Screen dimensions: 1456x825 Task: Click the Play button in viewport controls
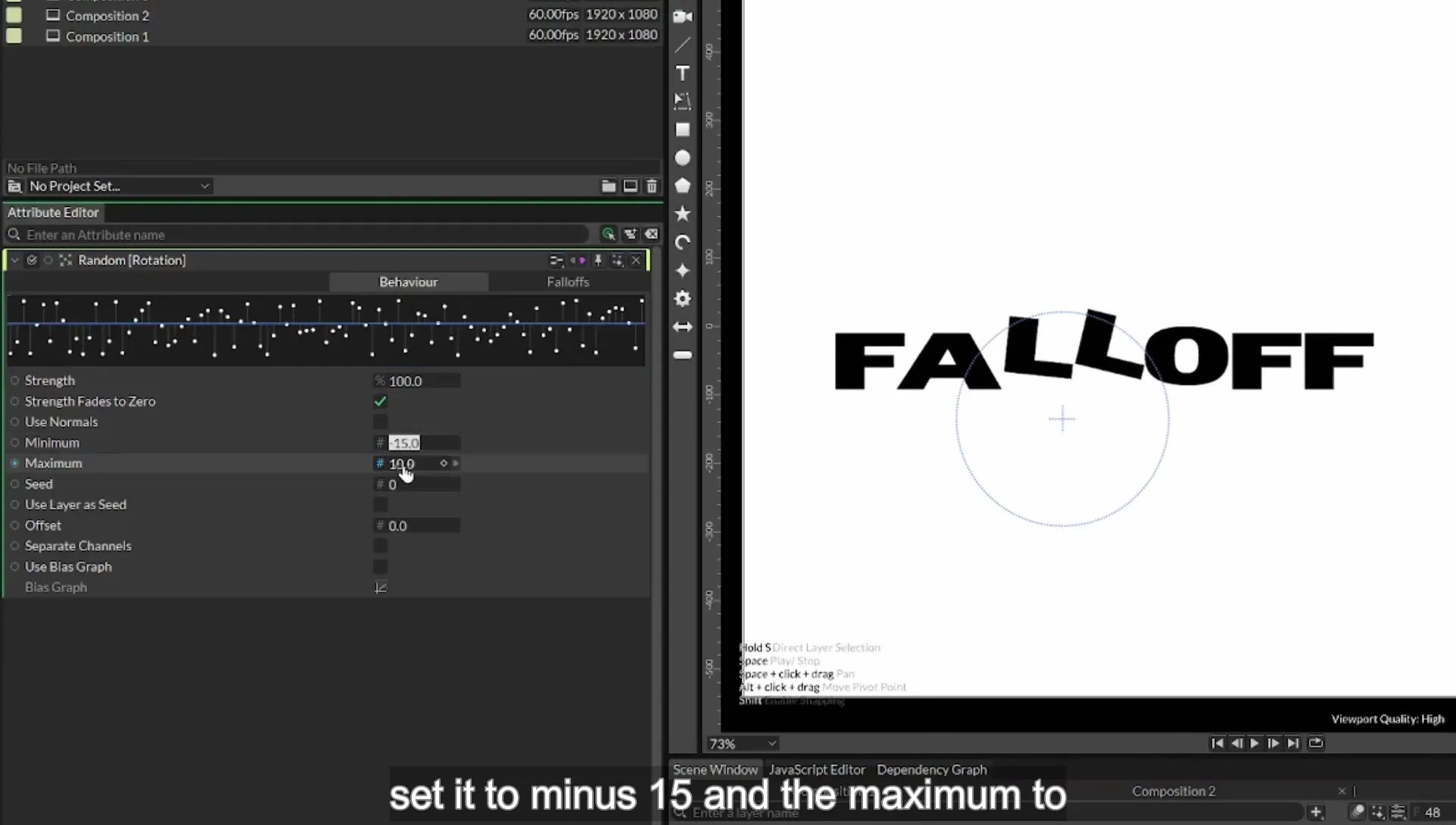[1254, 743]
